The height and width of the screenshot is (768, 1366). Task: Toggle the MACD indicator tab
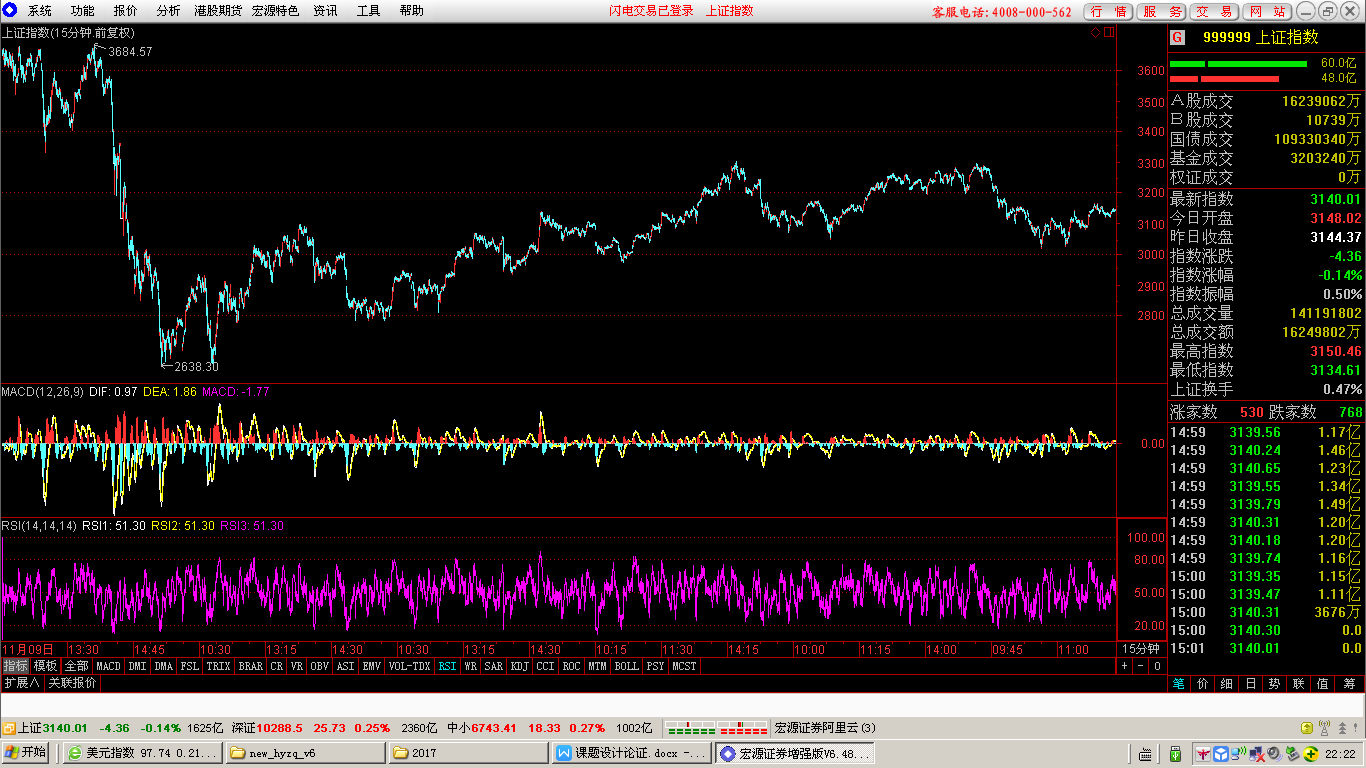pos(108,666)
